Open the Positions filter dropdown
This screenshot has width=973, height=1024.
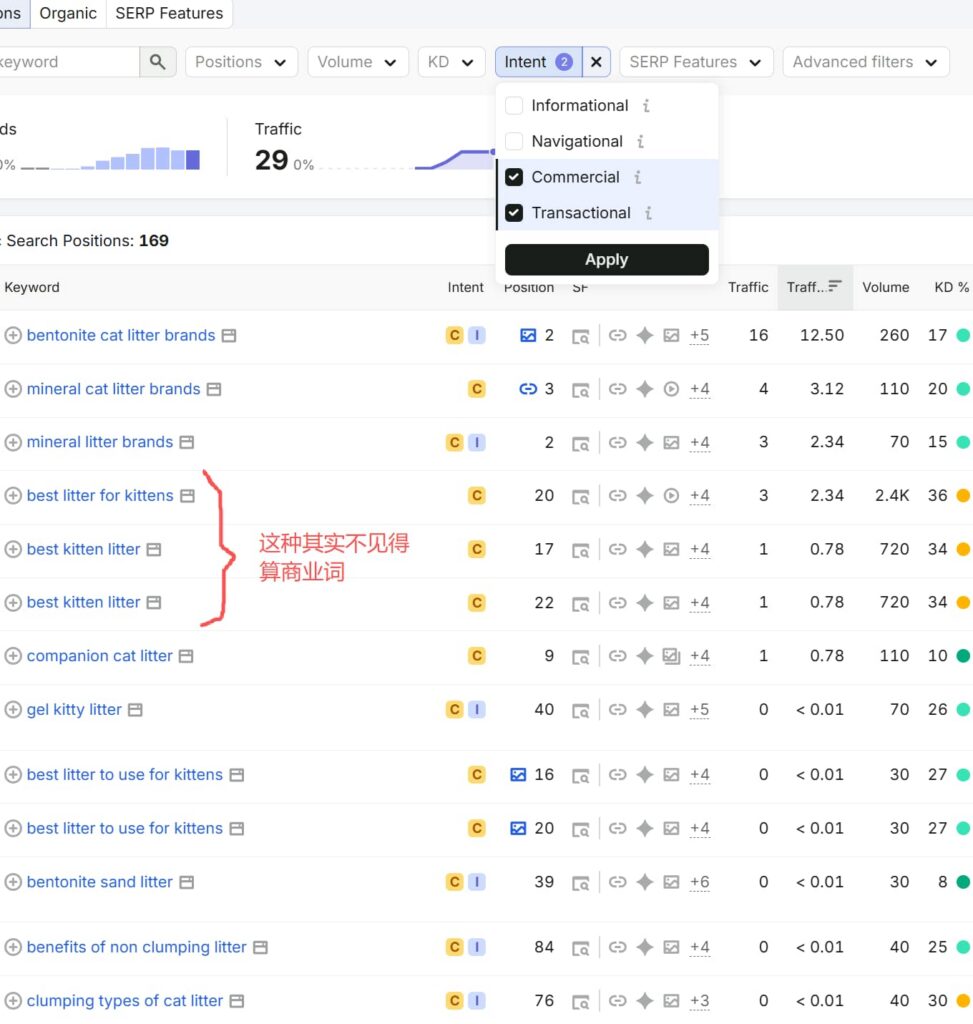click(242, 62)
